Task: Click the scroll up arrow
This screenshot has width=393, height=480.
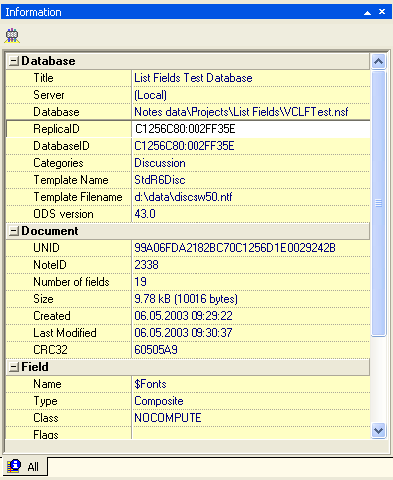Action: 378,61
